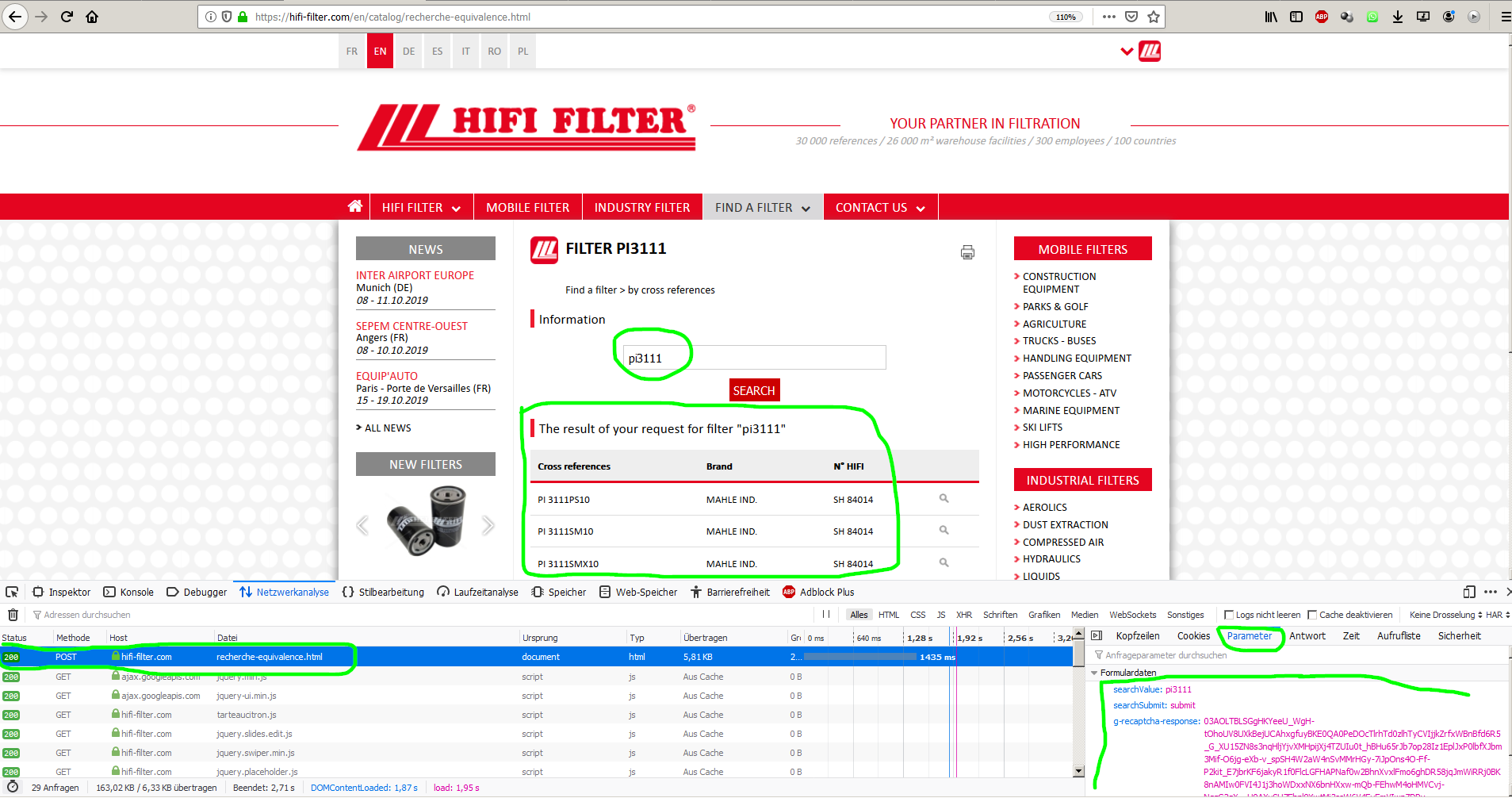
Task: Activate the devtools element picker icon
Action: (12, 592)
